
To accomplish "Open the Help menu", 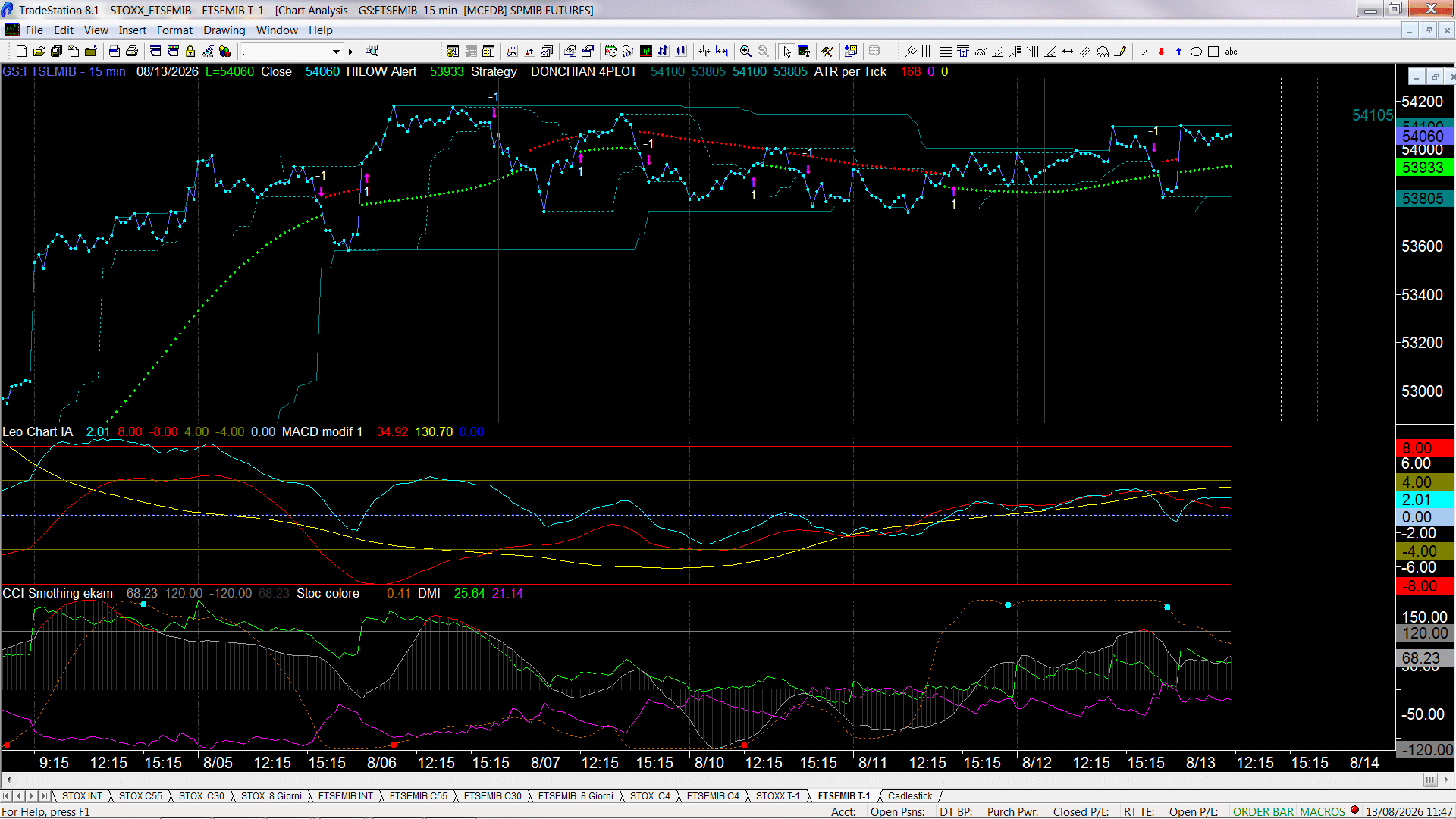I will coord(321,30).
